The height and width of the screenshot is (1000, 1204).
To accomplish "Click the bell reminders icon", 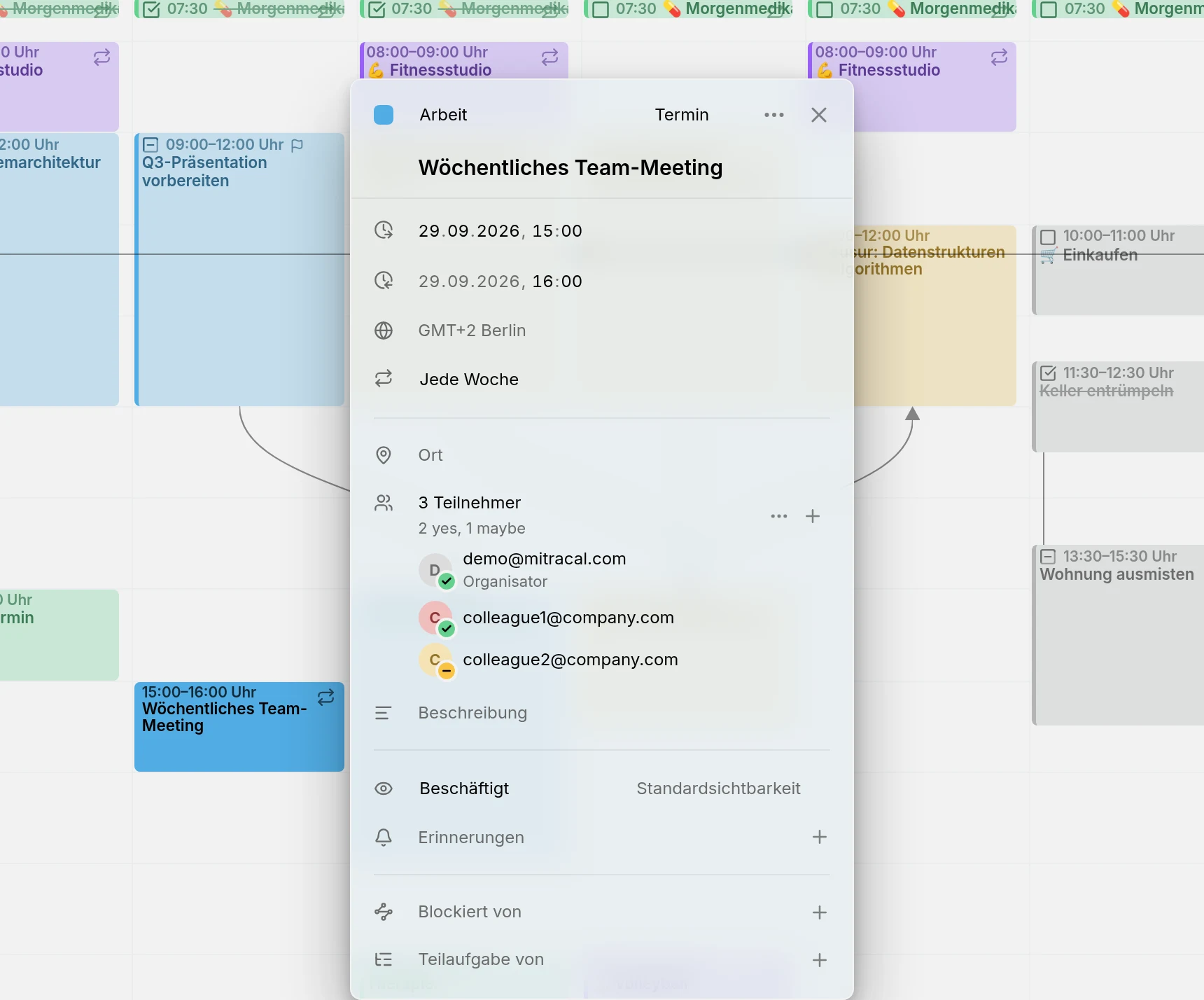I will [384, 838].
